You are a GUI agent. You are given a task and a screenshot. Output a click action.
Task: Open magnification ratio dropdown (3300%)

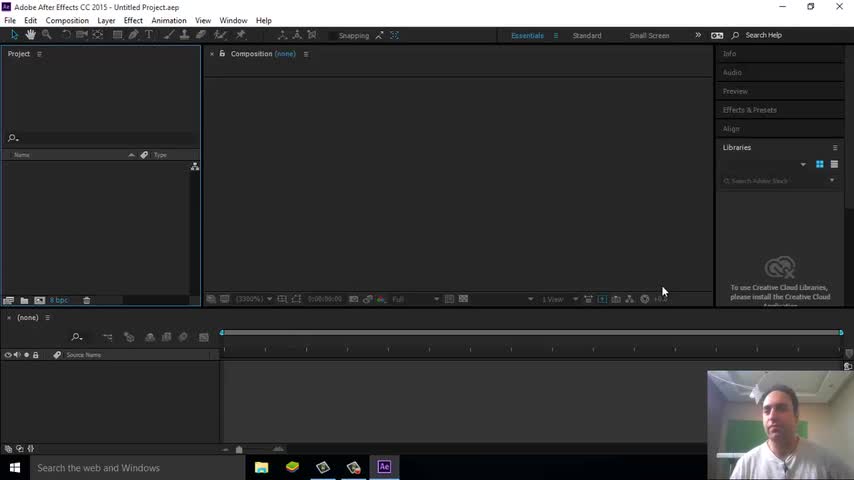[254, 299]
